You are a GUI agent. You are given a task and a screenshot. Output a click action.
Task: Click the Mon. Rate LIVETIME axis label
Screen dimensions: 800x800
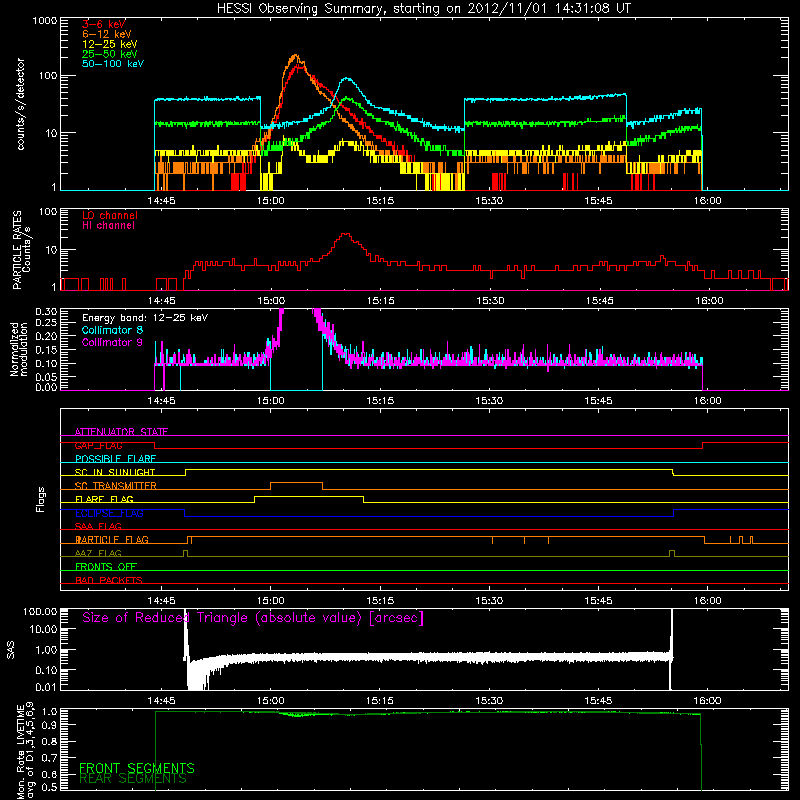point(25,751)
